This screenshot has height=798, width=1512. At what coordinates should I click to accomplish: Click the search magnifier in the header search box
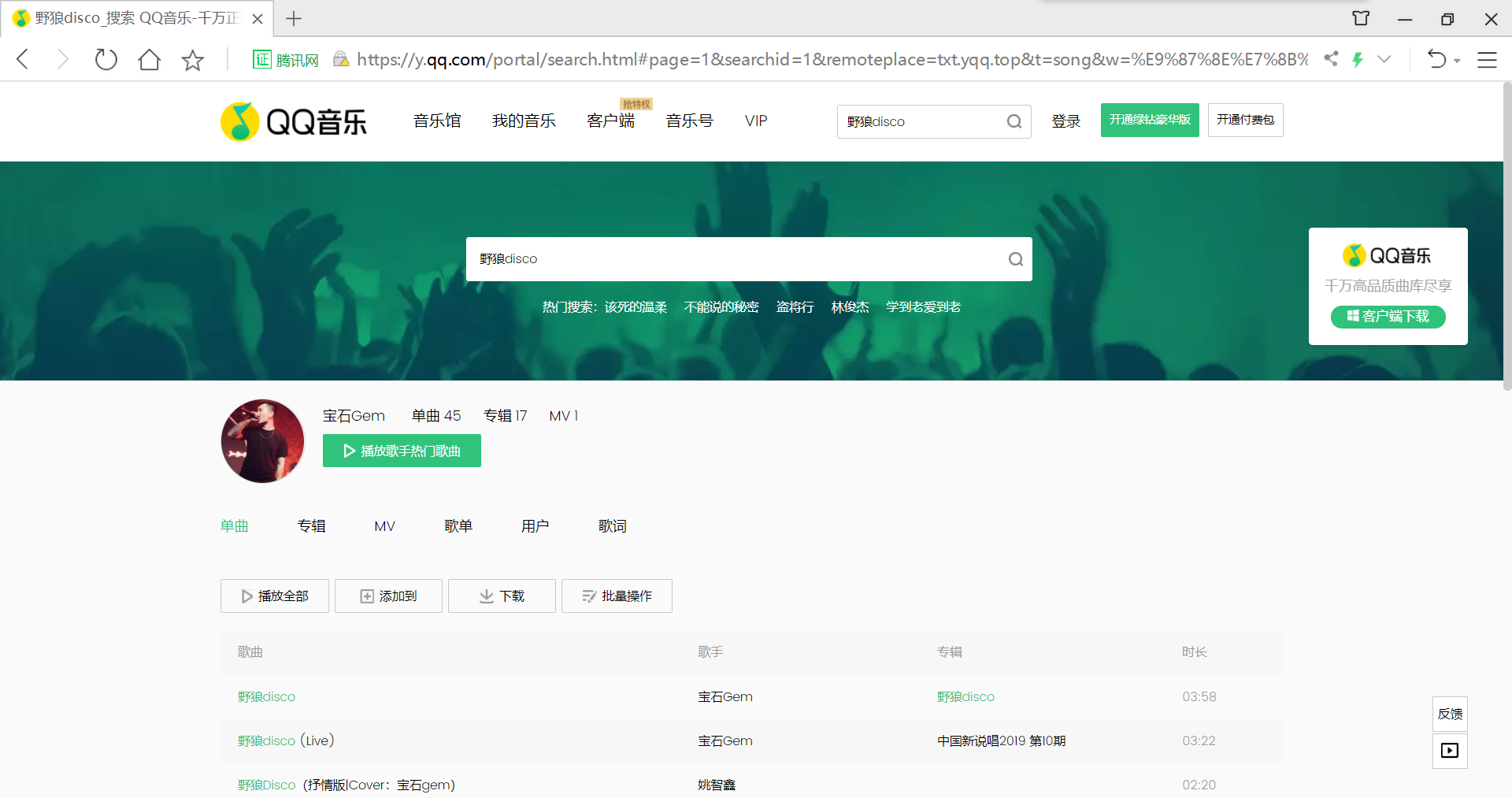1014,121
